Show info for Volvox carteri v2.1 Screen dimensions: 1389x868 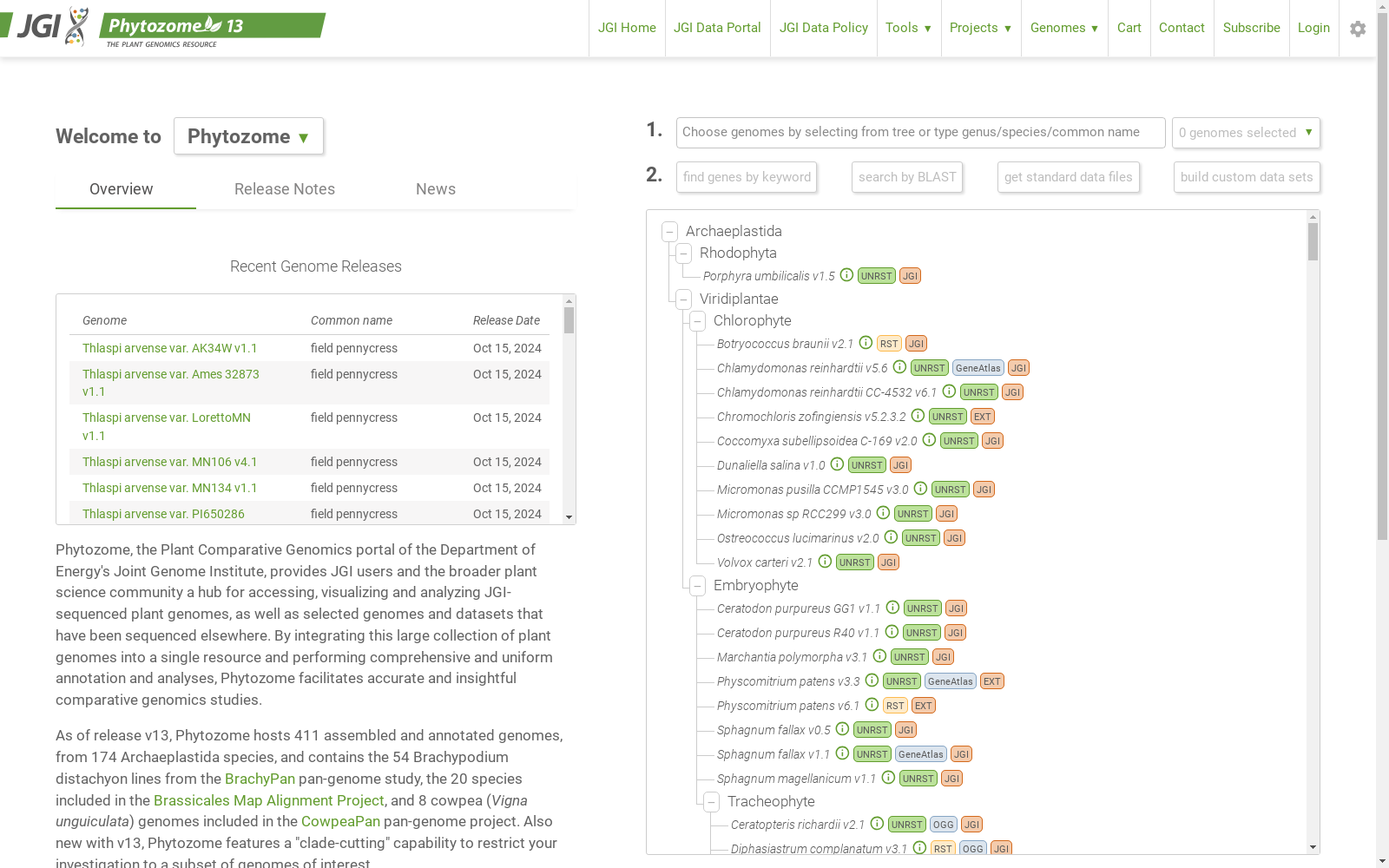[x=825, y=562]
